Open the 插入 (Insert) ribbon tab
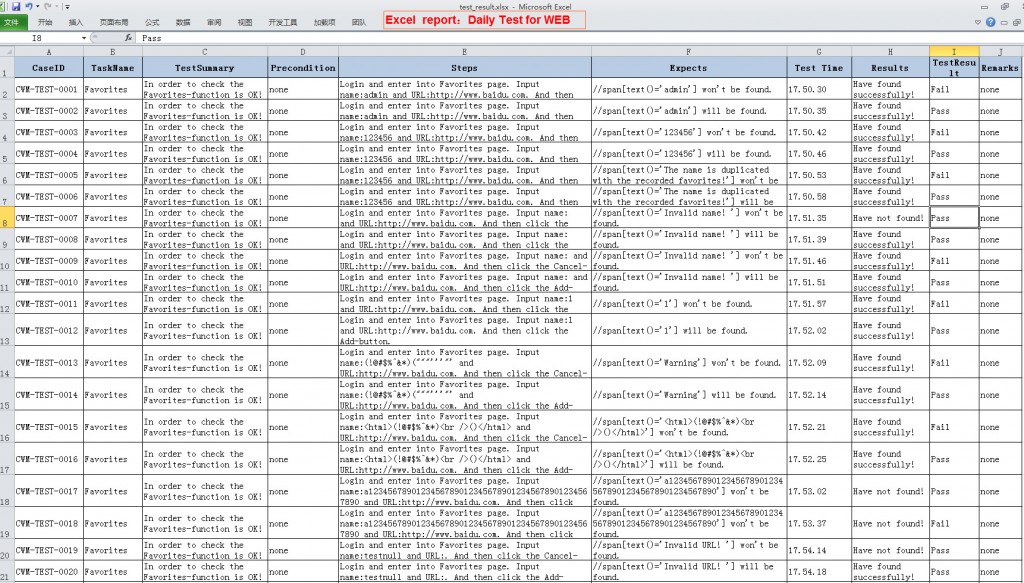Screen dimensions: 1024x583 coord(76,22)
